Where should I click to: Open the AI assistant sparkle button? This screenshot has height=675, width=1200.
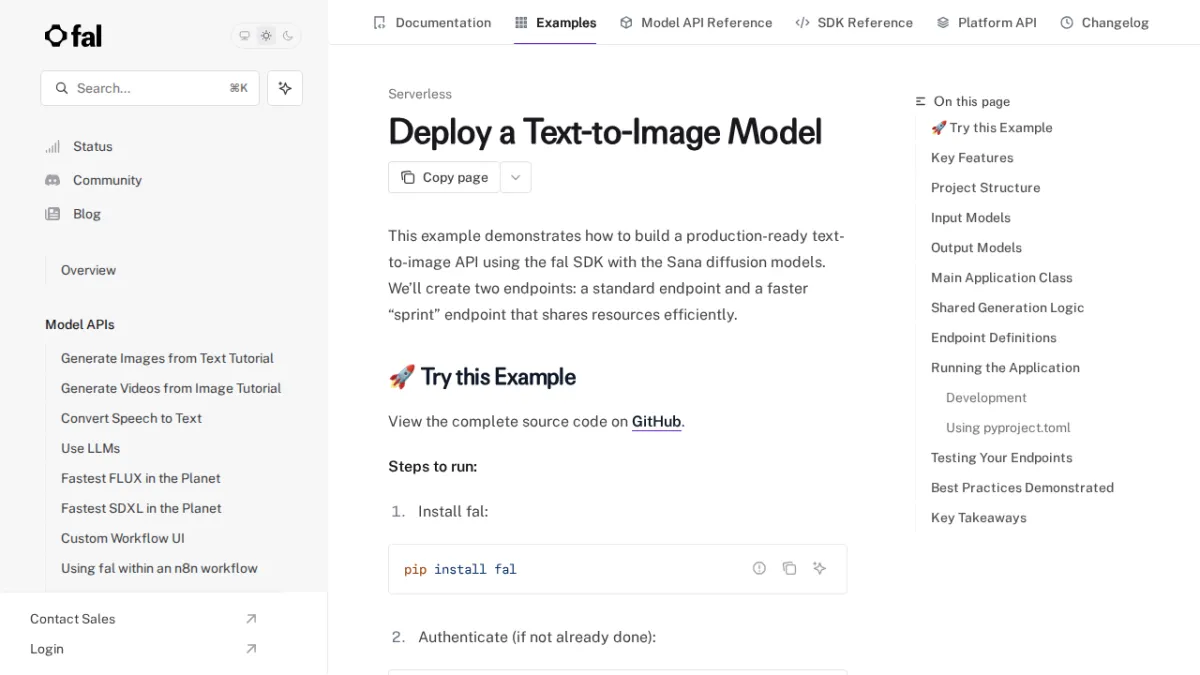point(285,88)
